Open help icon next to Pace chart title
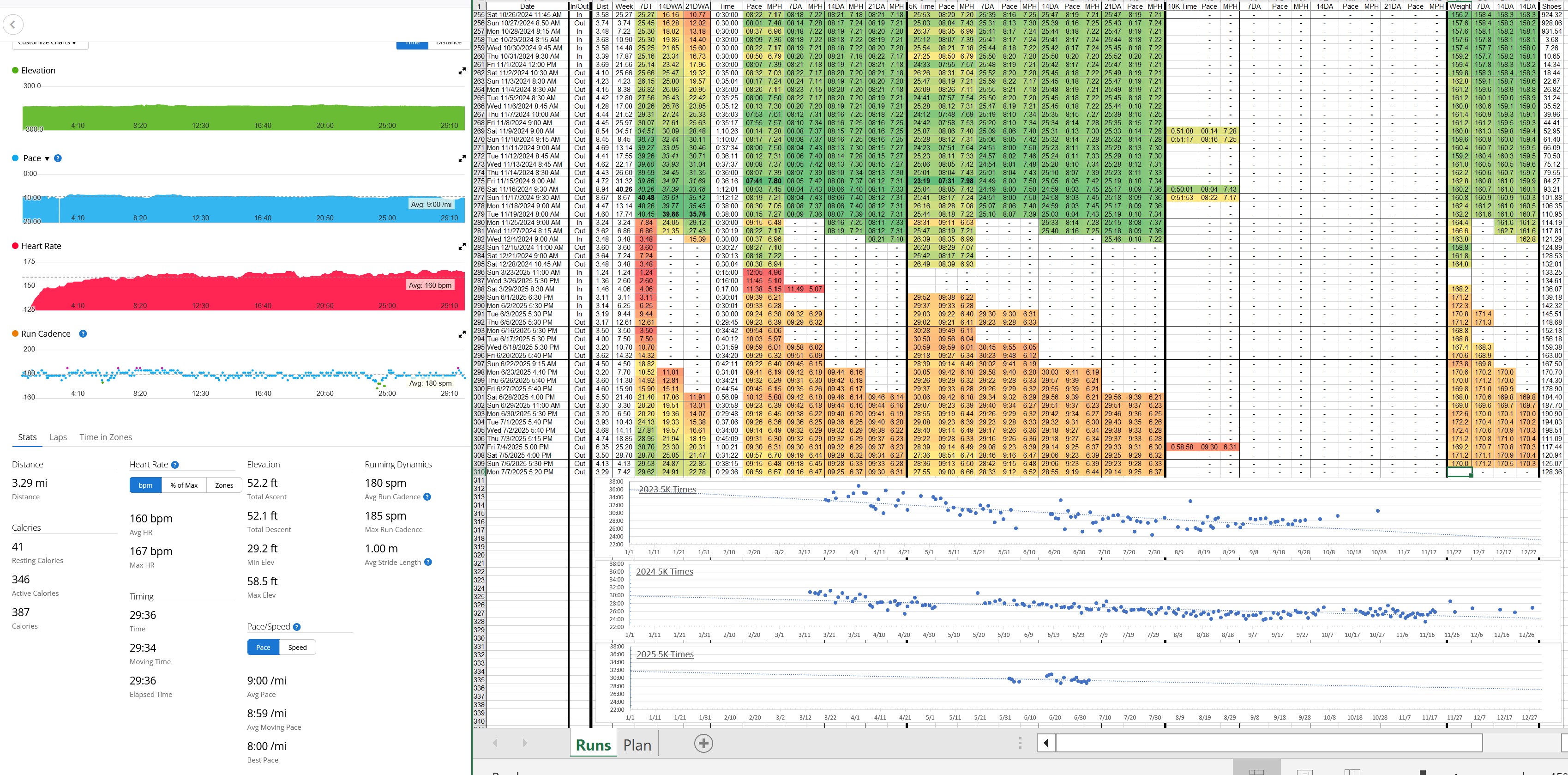 point(58,158)
